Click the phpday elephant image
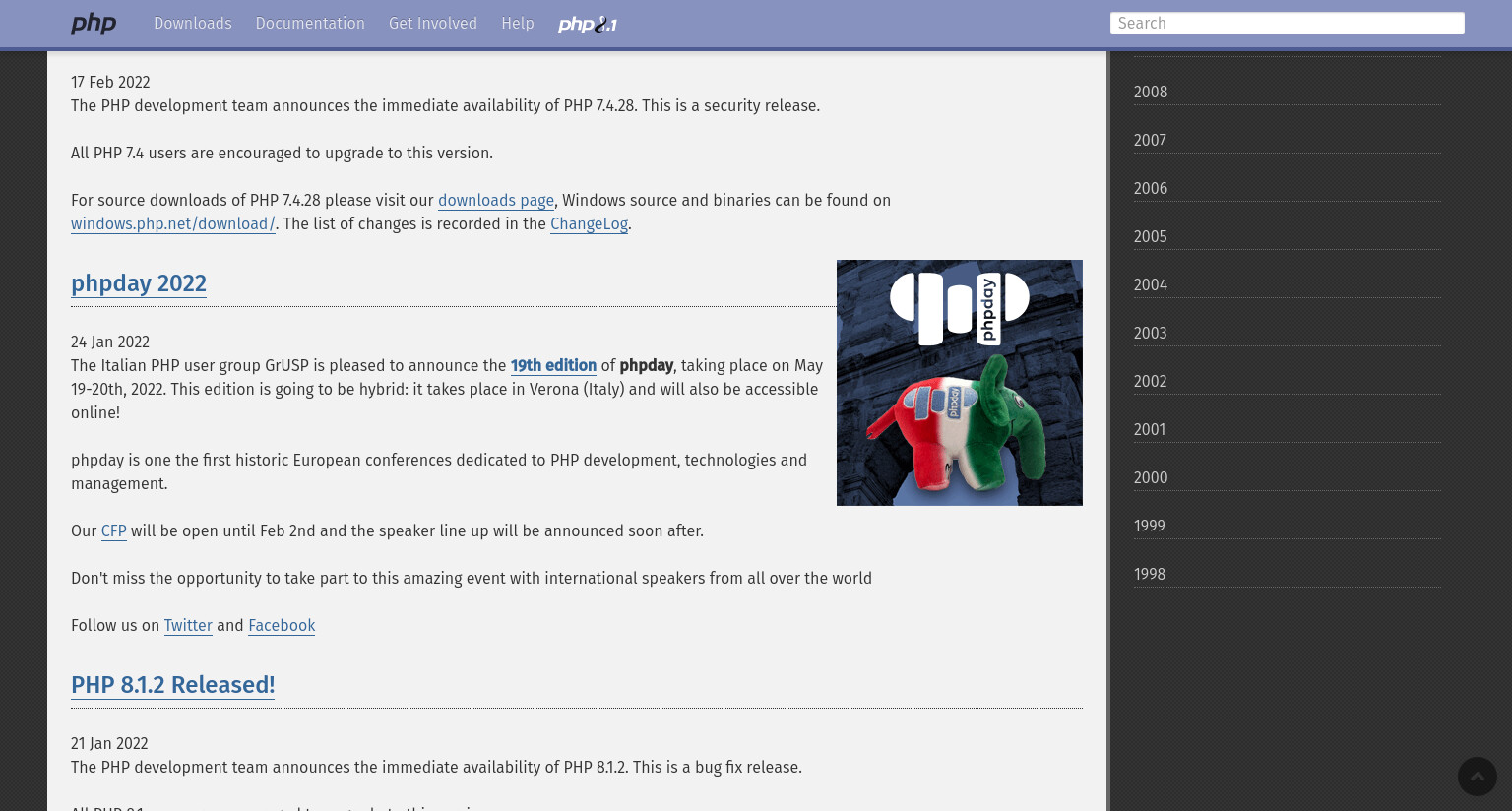The image size is (1512, 811). 960,383
